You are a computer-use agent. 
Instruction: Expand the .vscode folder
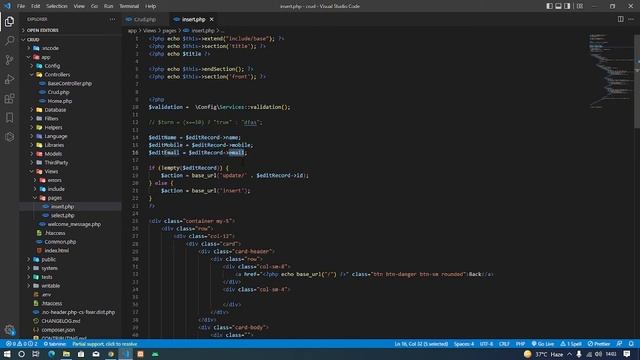(x=50, y=48)
